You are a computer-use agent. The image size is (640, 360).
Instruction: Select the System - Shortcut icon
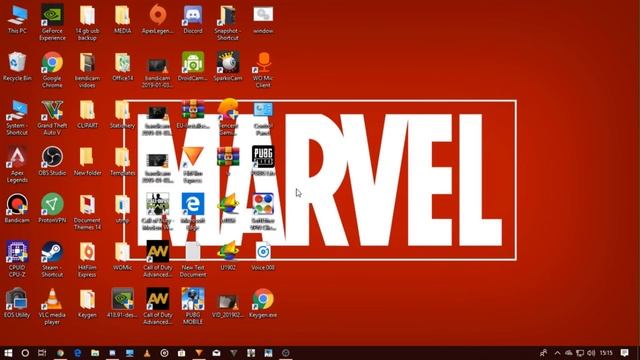17,117
